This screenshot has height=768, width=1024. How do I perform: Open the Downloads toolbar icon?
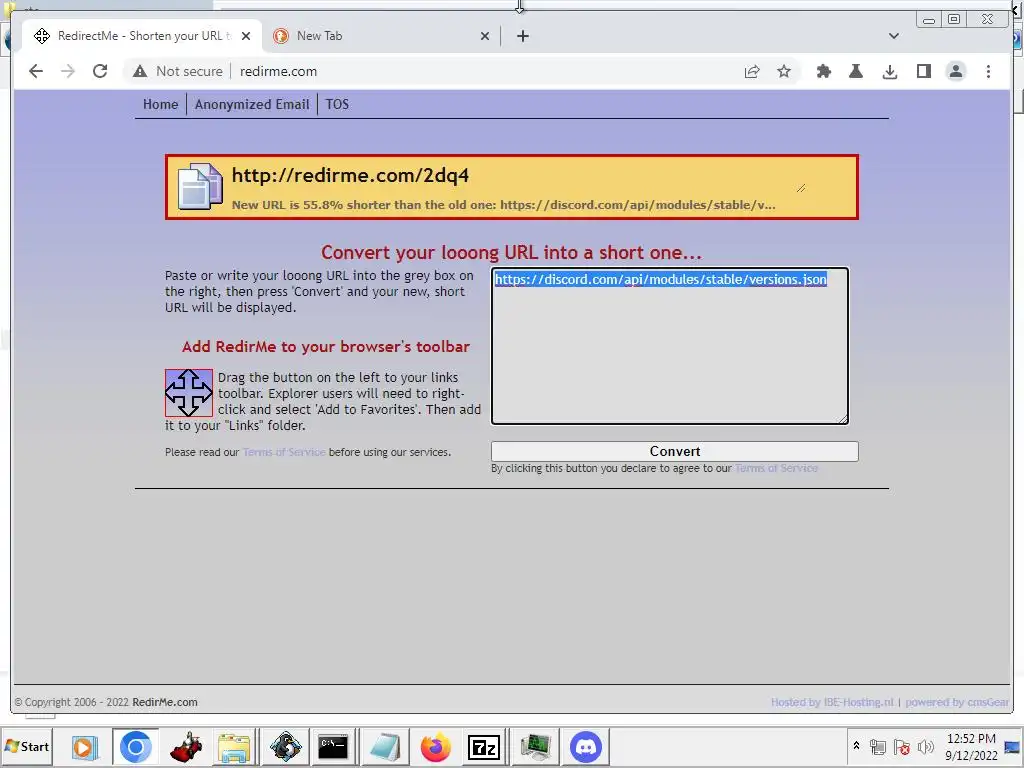tap(889, 71)
